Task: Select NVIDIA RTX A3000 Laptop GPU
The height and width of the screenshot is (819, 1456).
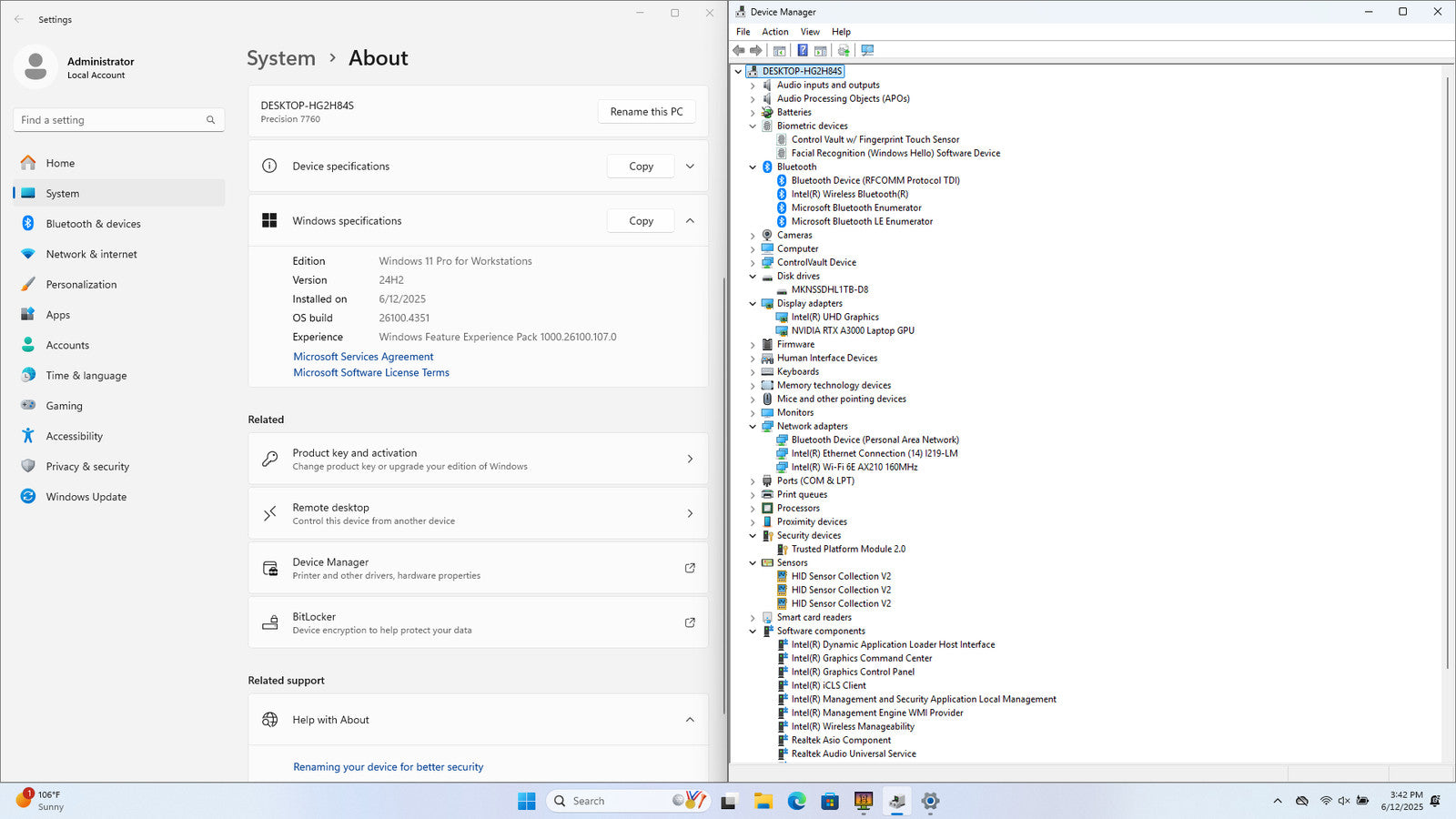Action: pos(853,331)
